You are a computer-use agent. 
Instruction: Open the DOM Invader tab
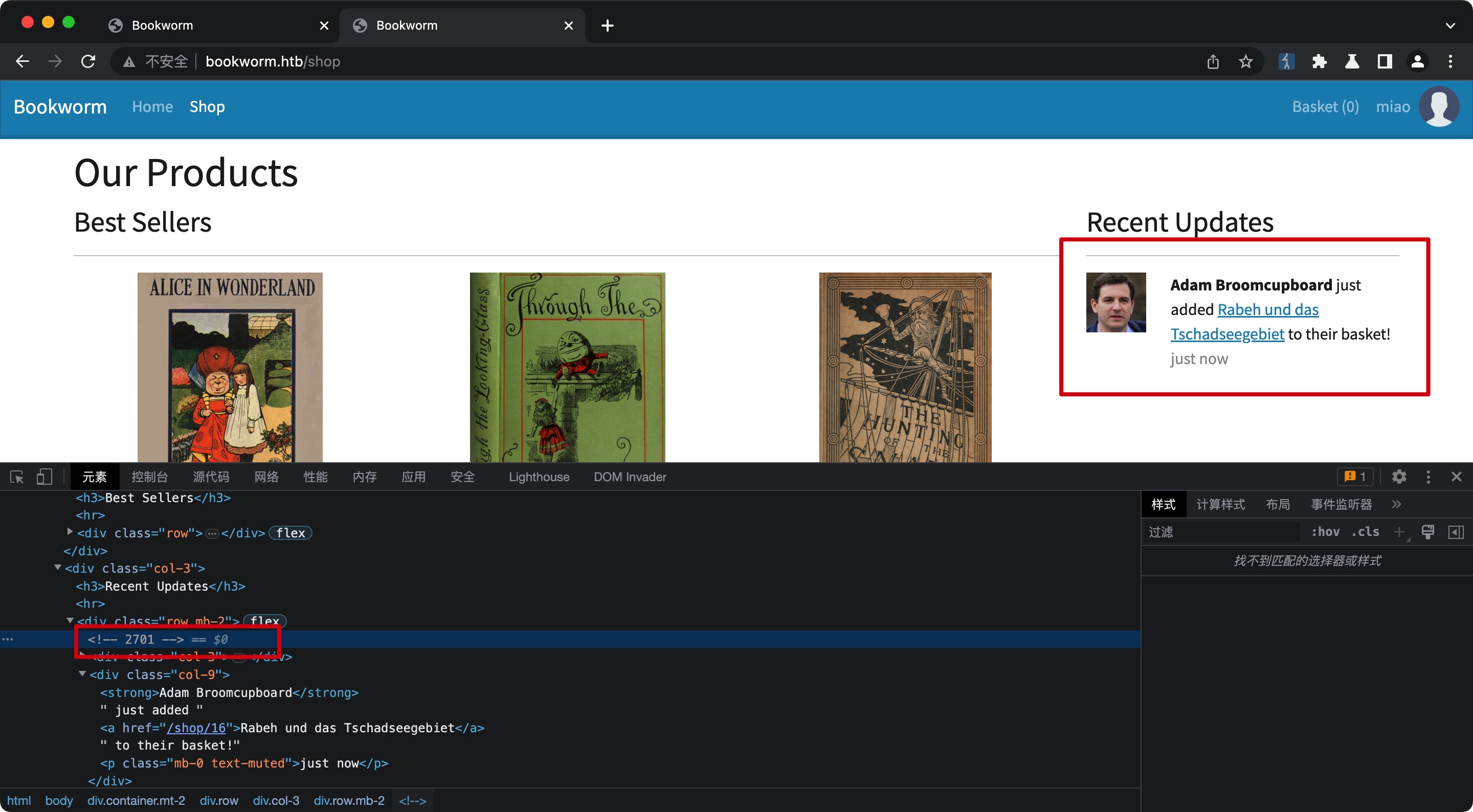coord(630,477)
